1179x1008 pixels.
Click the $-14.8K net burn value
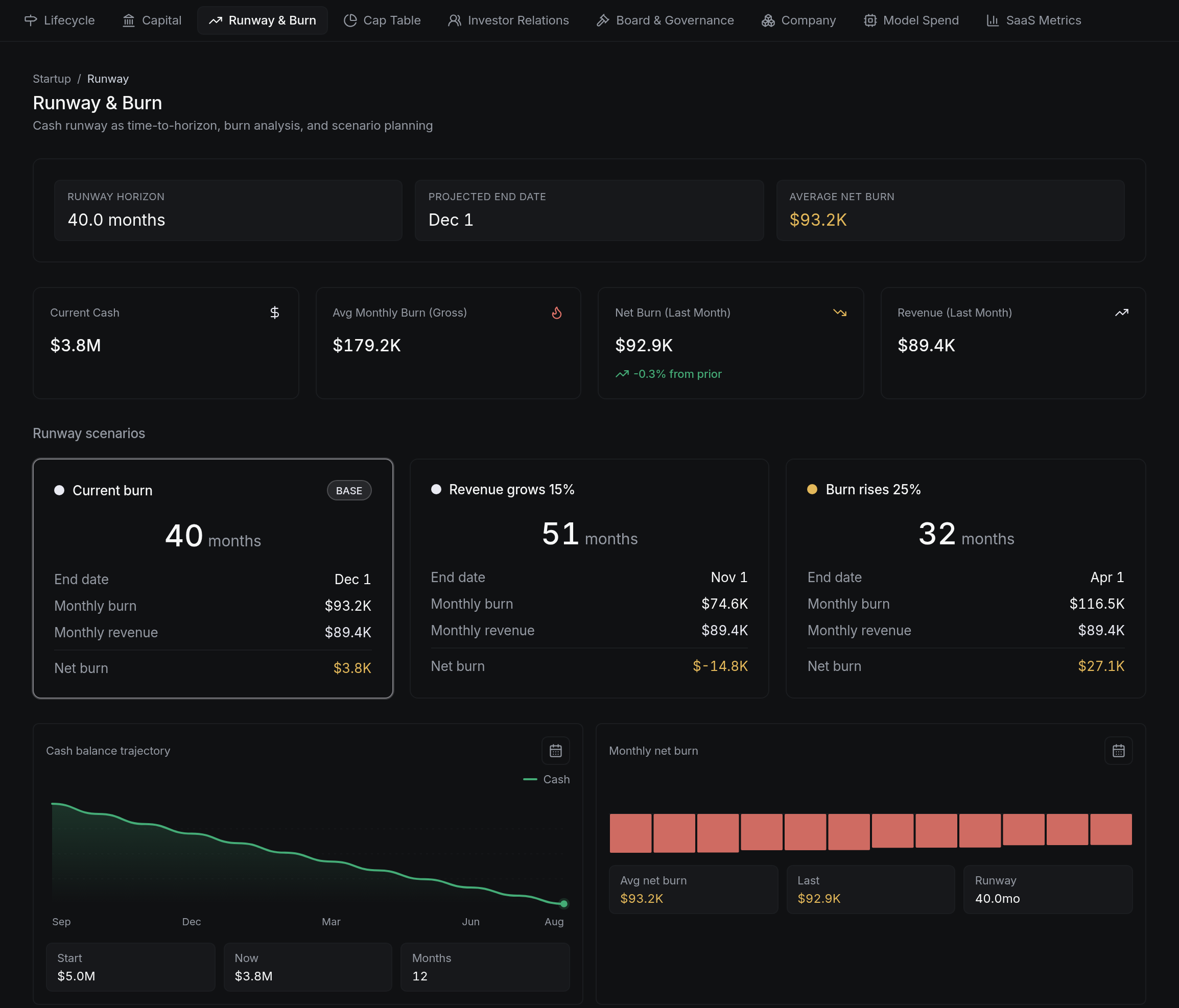point(720,666)
